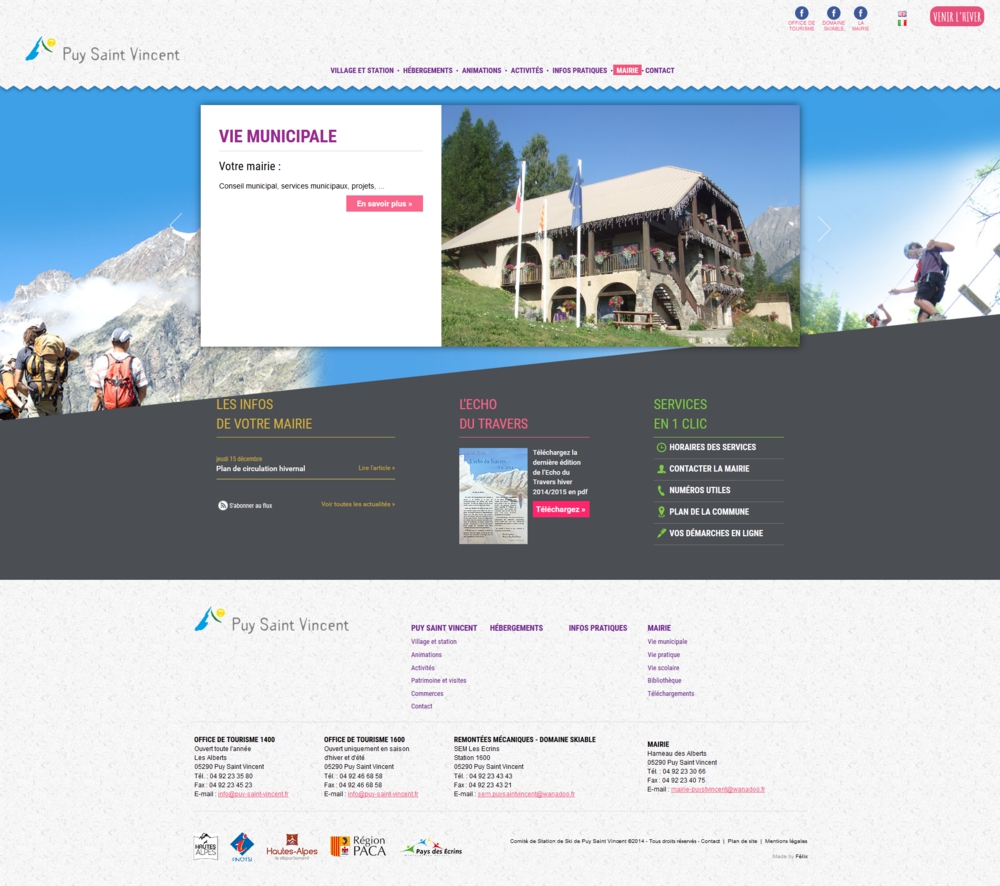Viewport: 1000px width, 886px height.
Task: Click the Région PACA logo
Action: (x=357, y=846)
